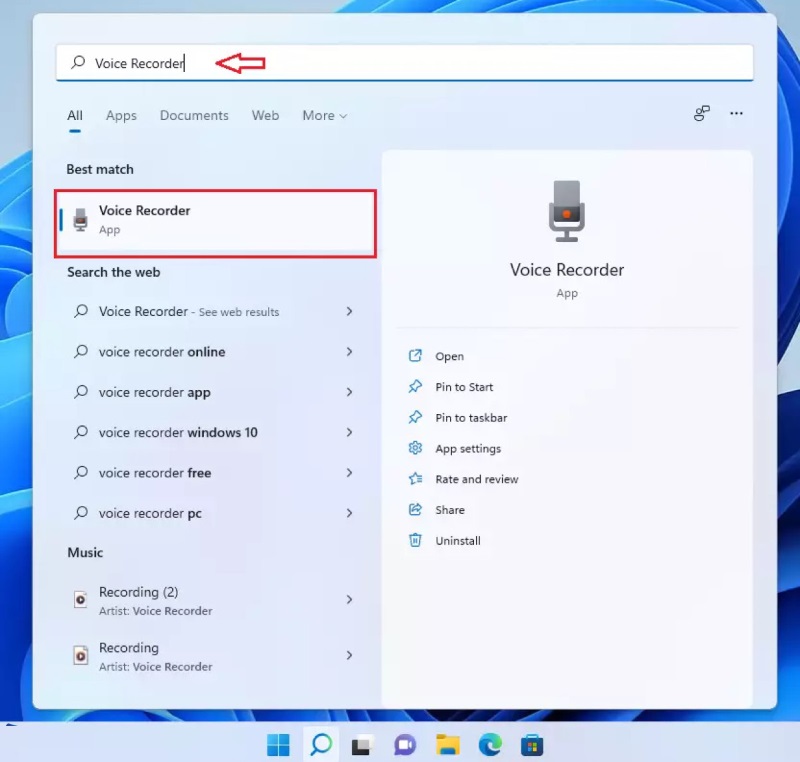
Task: Click the 'Recording (2)' audio file icon
Action: point(81,599)
